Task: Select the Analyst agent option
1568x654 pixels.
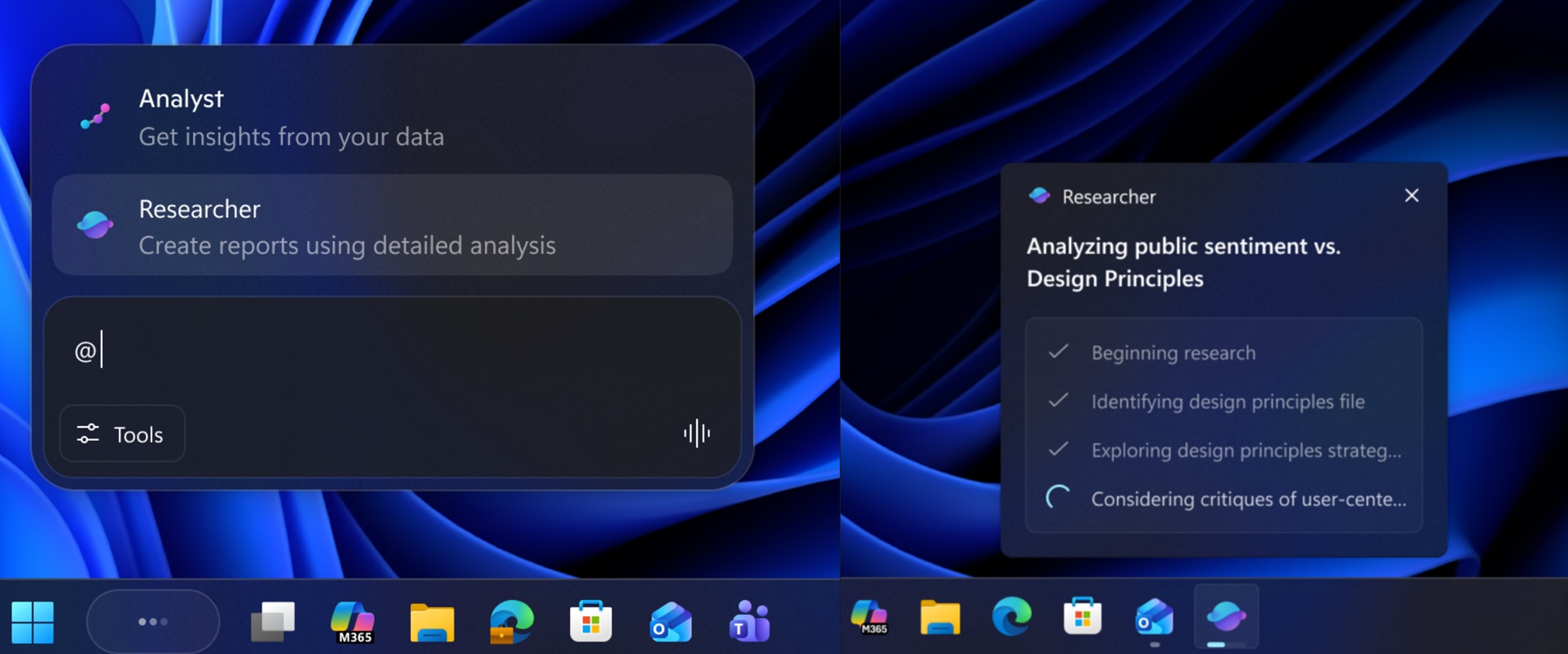Action: pos(392,117)
